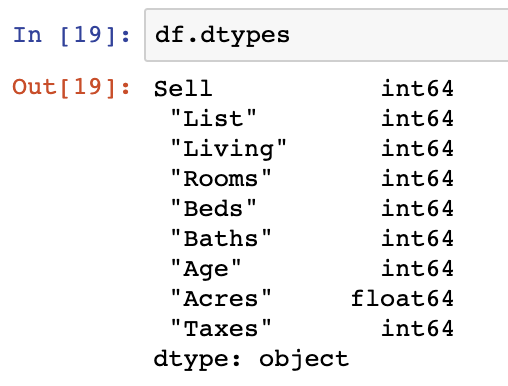Screen dimensions: 508x386
Task: Click the int64 type next to "Living"
Action: pyautogui.click(x=417, y=148)
